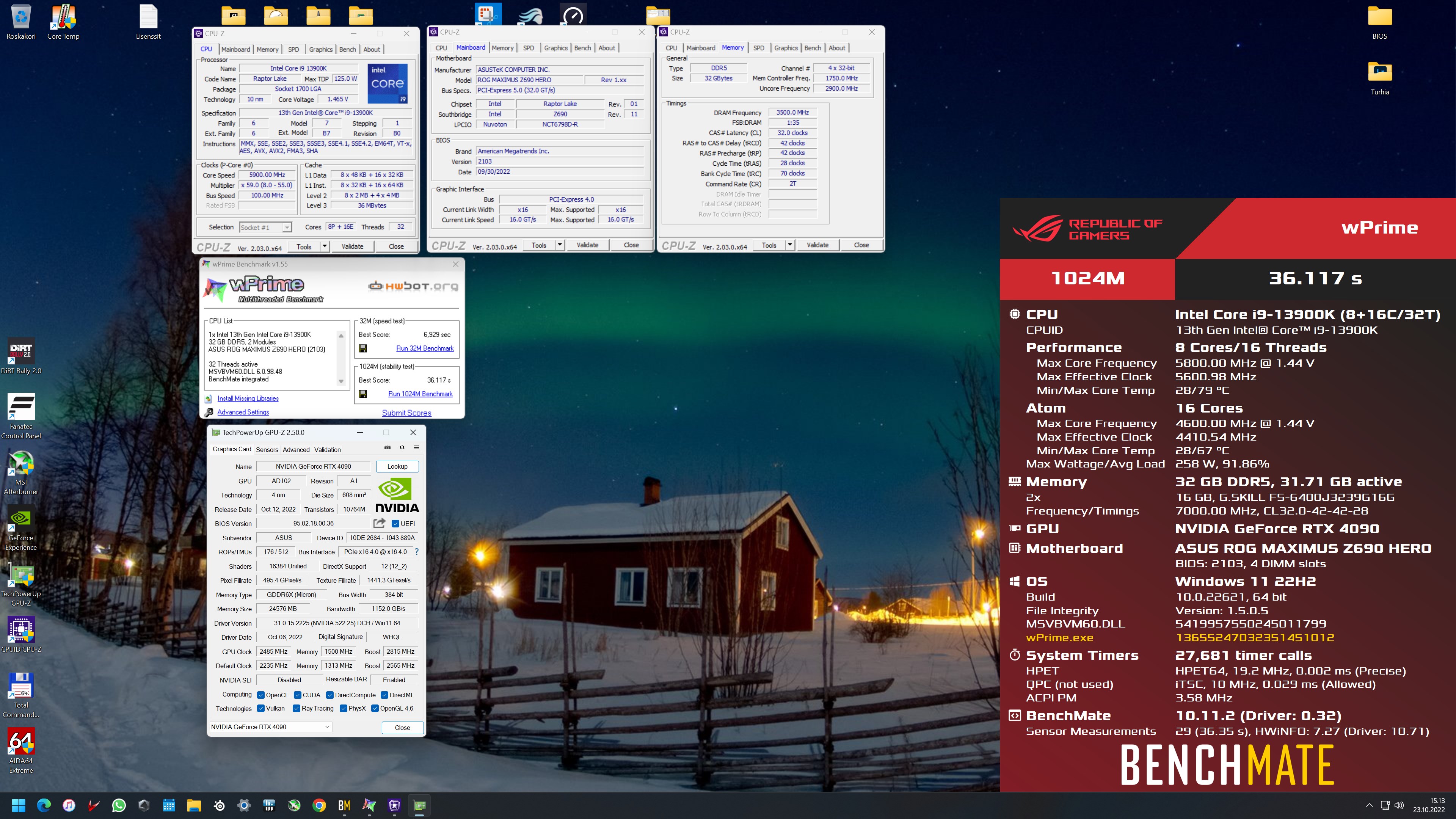The height and width of the screenshot is (819, 1456).
Task: Click Validate in the Memory CPU-Z window
Action: (x=817, y=245)
